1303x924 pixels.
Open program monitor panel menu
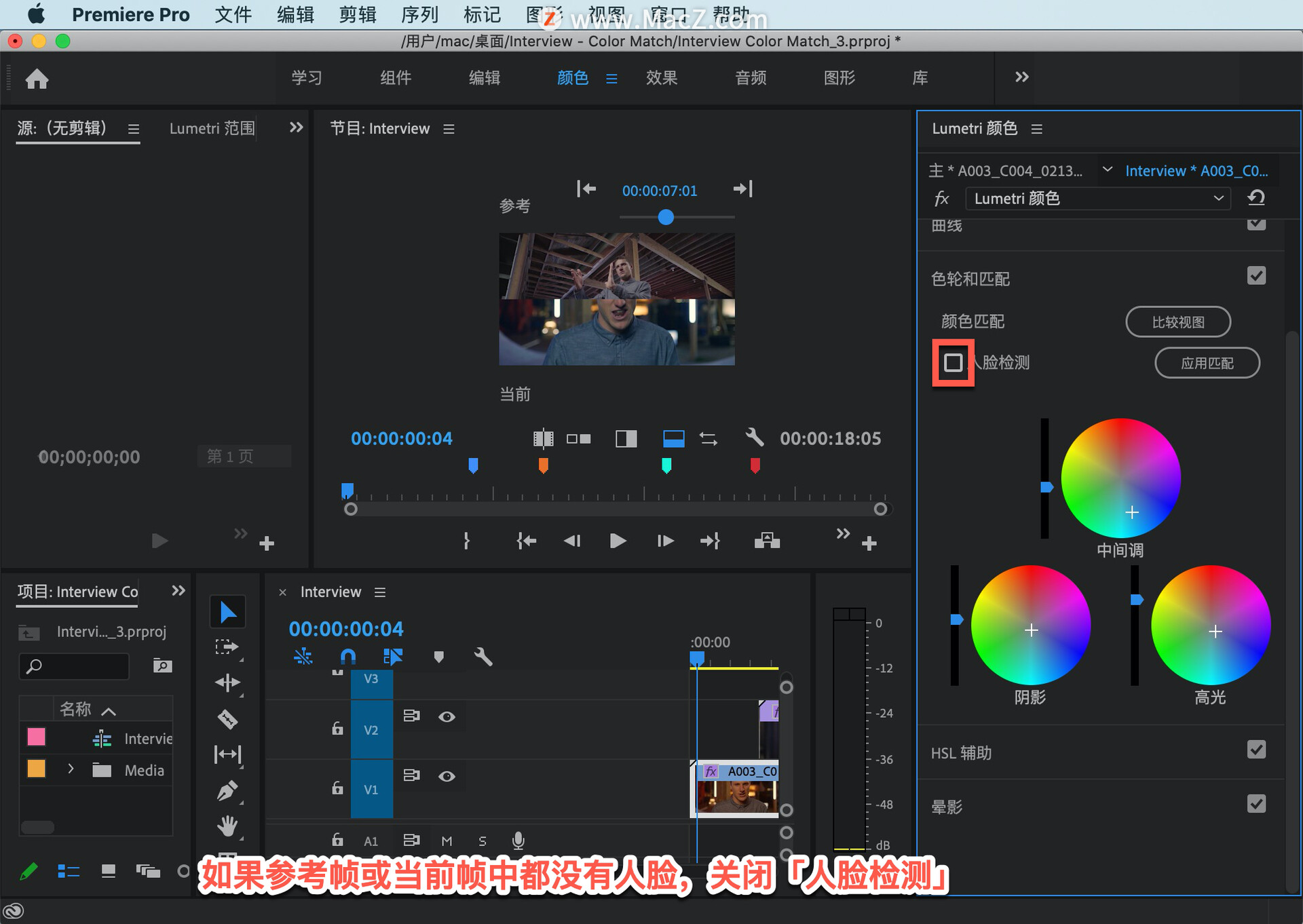click(449, 129)
